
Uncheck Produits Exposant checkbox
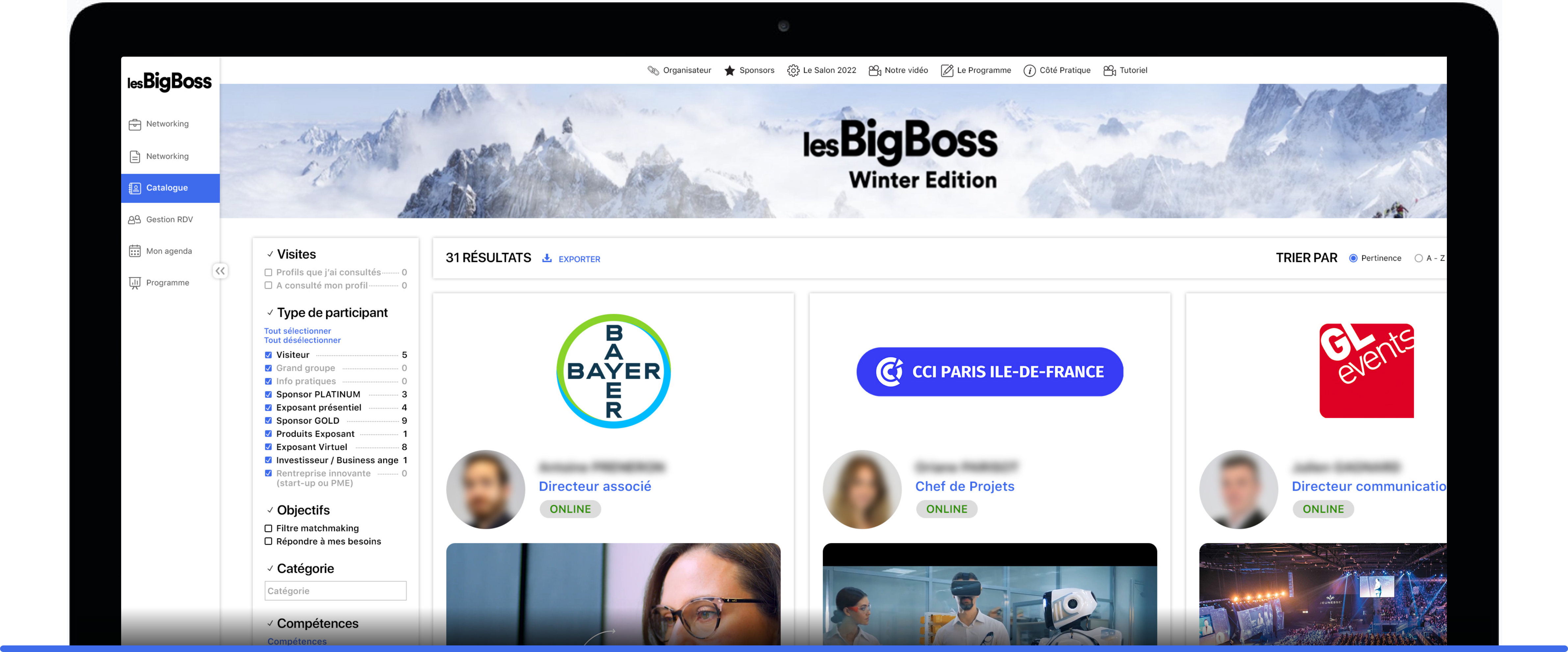[269, 434]
